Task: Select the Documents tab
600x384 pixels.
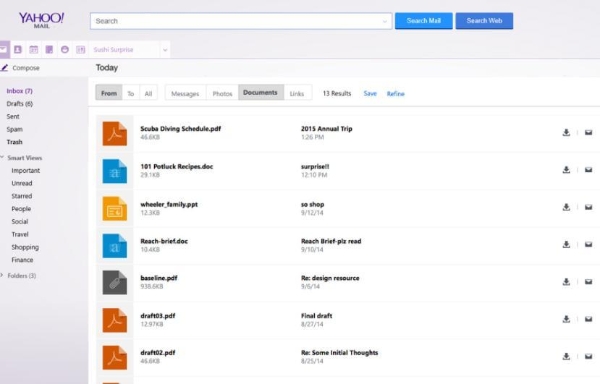Action: click(261, 93)
